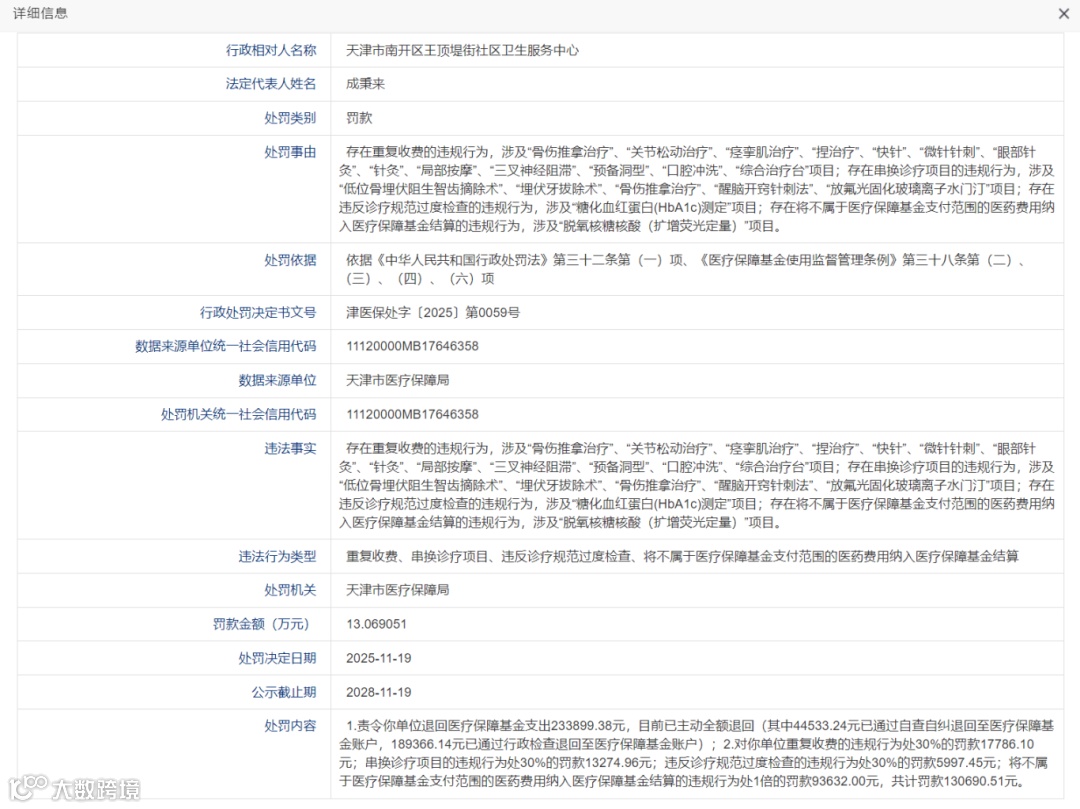The image size is (1080, 809).
Task: Select the publicity end date 2028-11-19
Action: 378,692
